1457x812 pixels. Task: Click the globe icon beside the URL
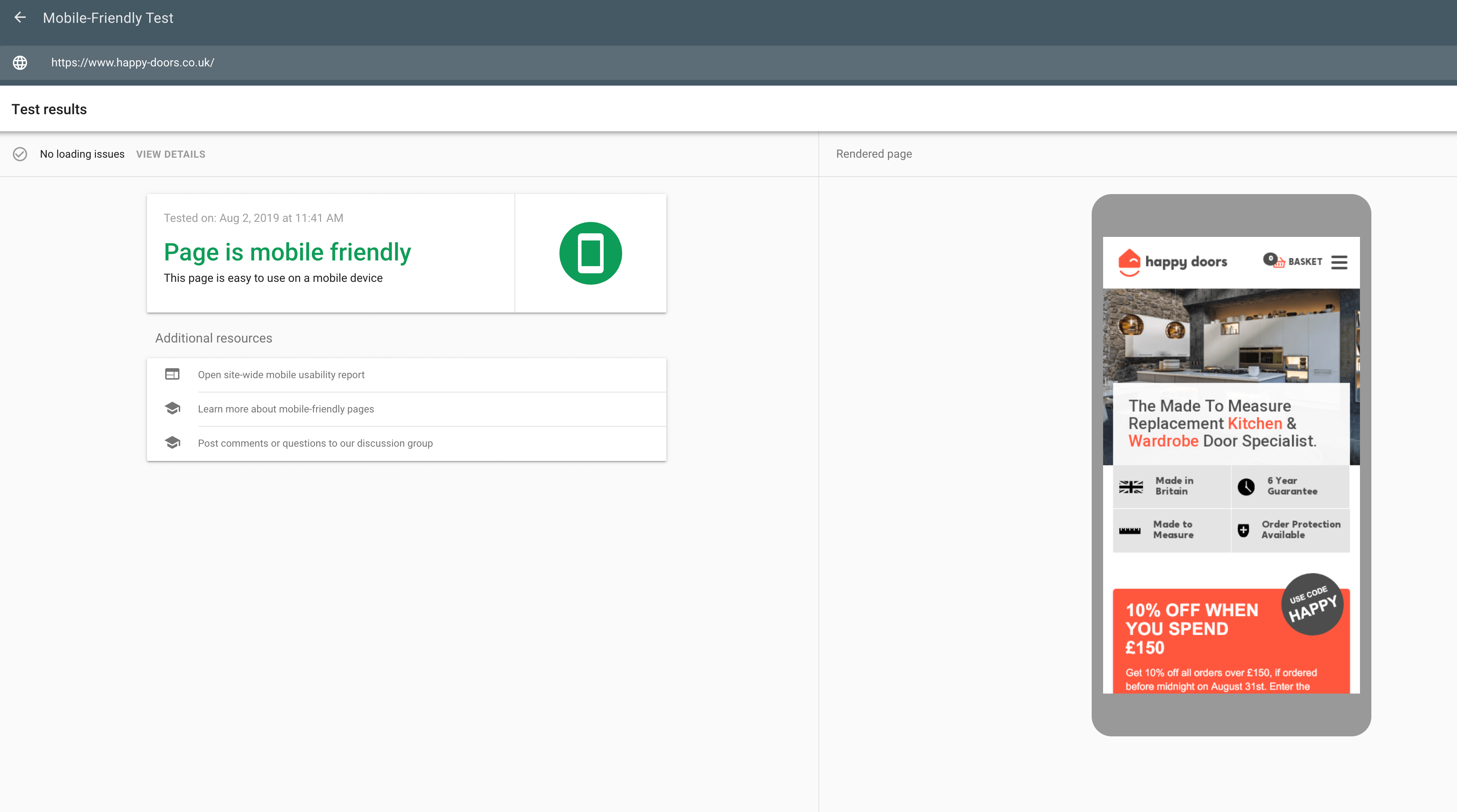tap(20, 63)
